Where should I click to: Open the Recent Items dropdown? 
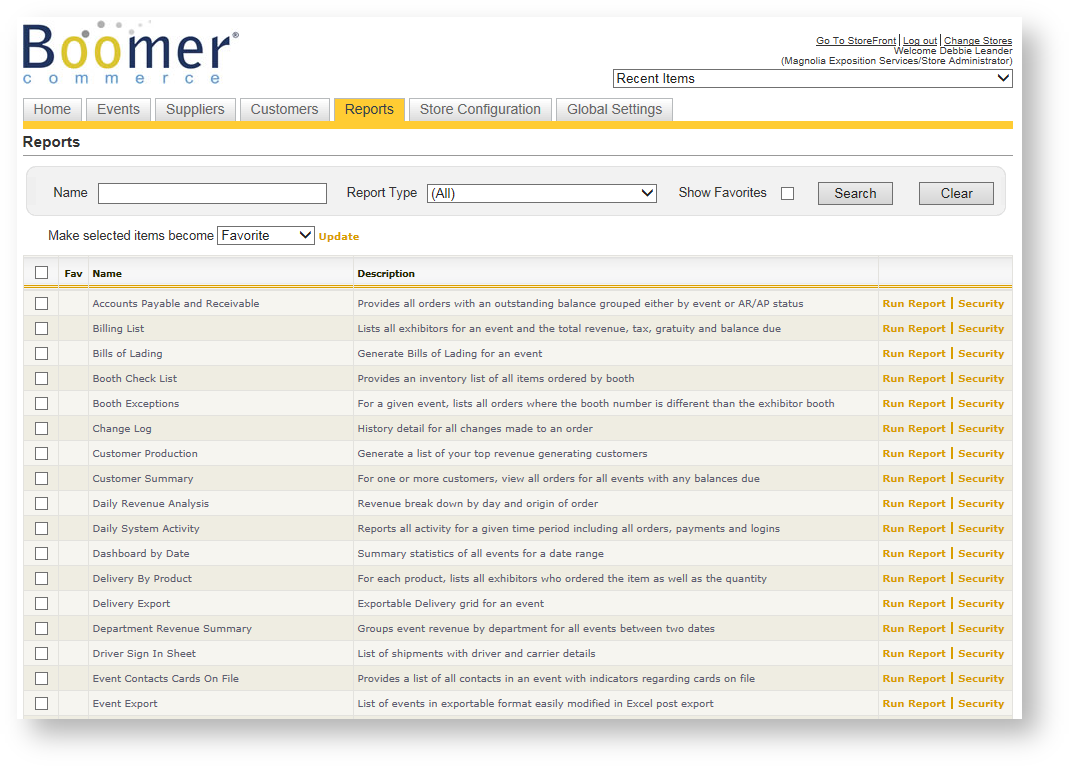coord(812,79)
